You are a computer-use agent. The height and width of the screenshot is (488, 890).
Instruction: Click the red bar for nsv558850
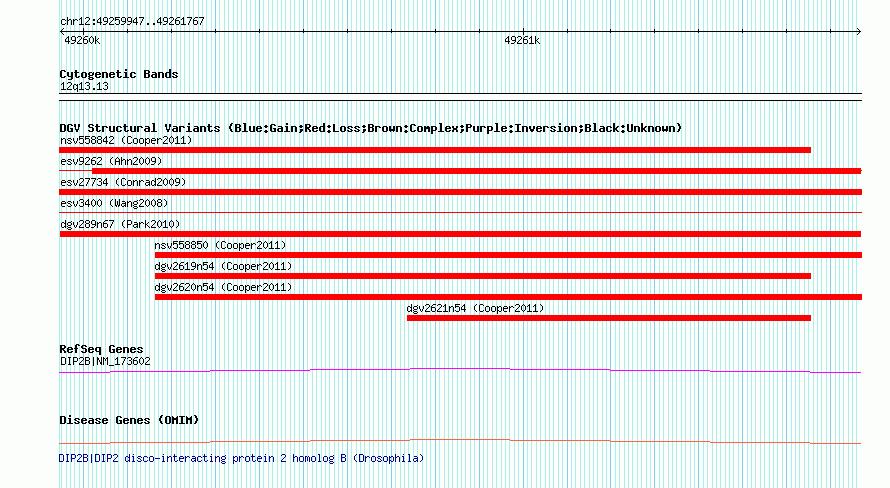click(x=508, y=255)
